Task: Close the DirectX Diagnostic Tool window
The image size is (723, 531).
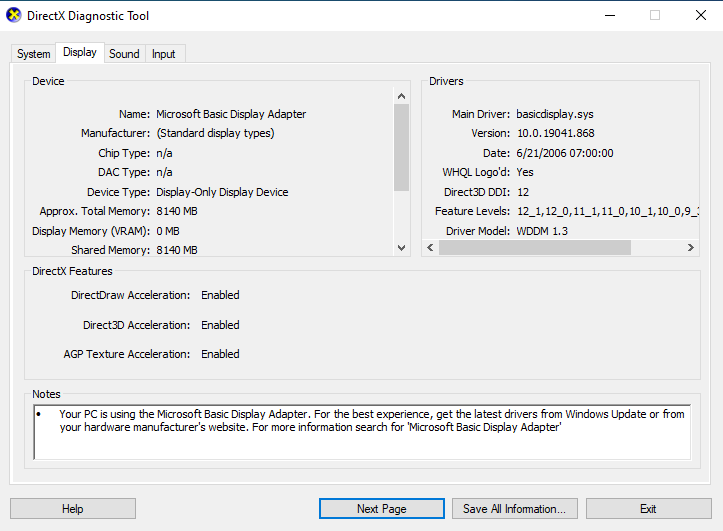Action: 700,16
